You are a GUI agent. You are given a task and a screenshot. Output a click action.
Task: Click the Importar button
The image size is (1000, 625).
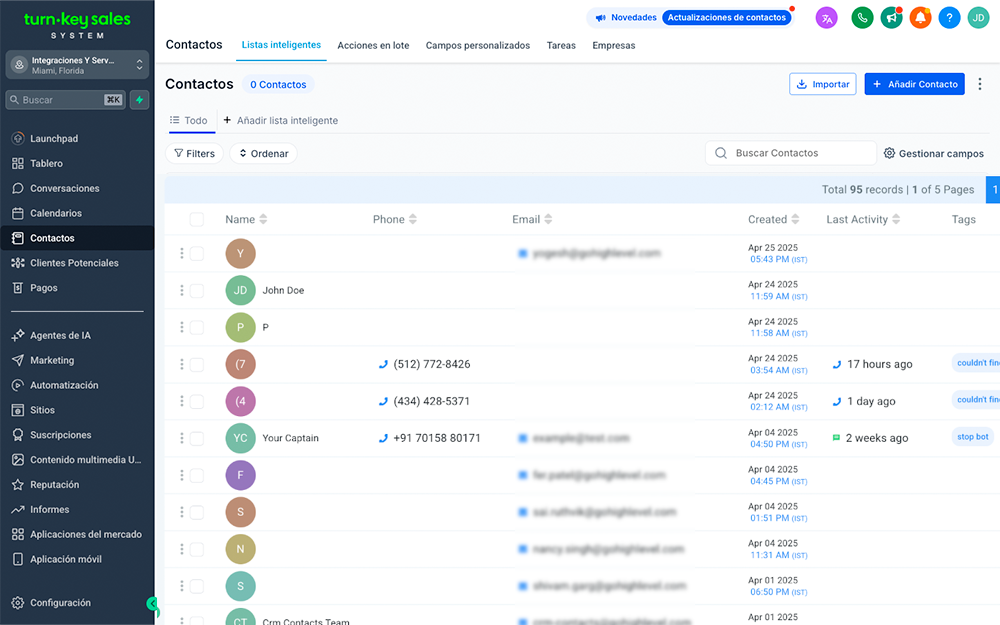tap(823, 84)
